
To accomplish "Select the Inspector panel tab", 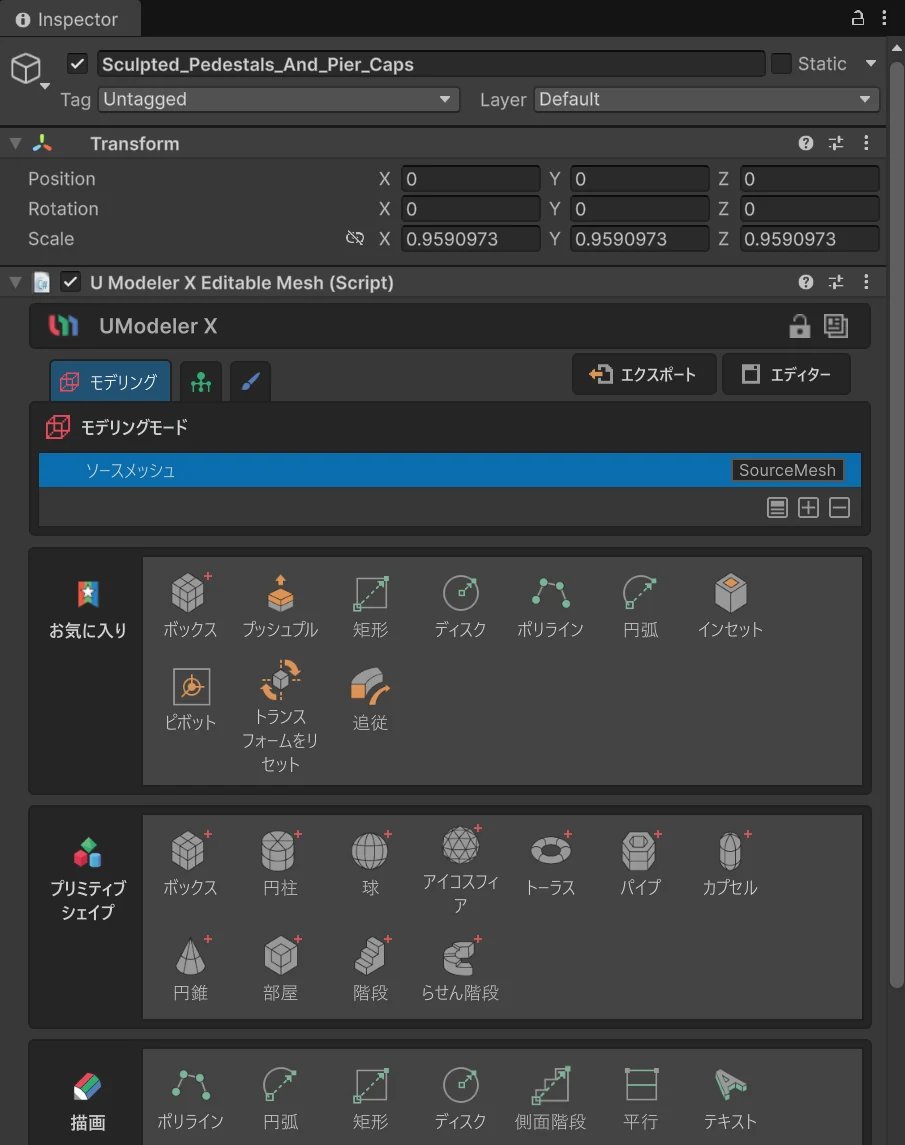I will 71,19.
